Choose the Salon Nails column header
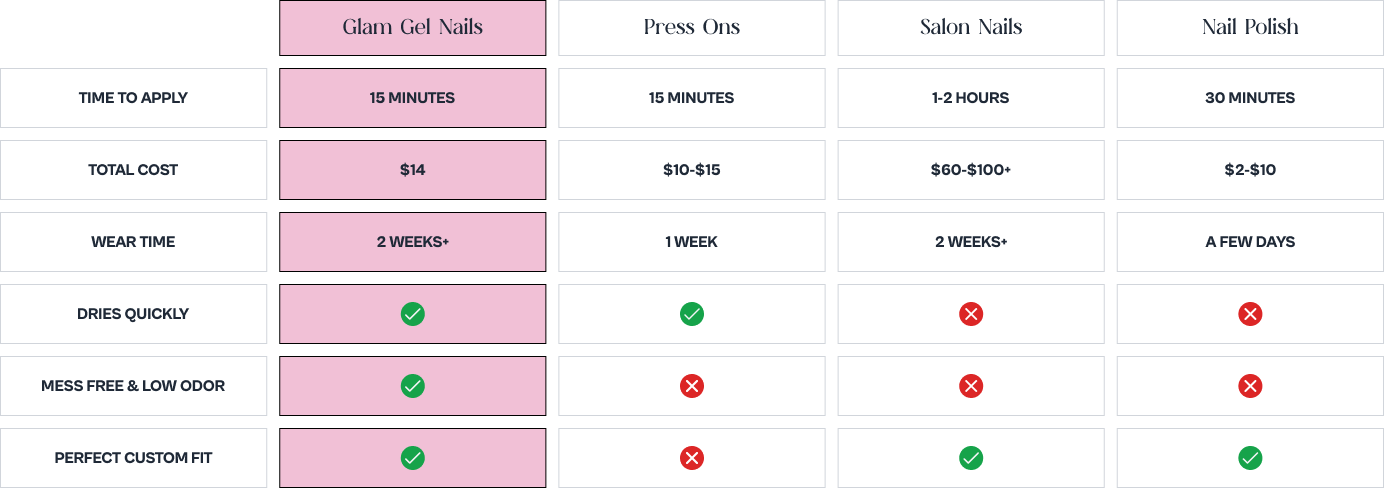This screenshot has height=488, width=1384. 970,27
